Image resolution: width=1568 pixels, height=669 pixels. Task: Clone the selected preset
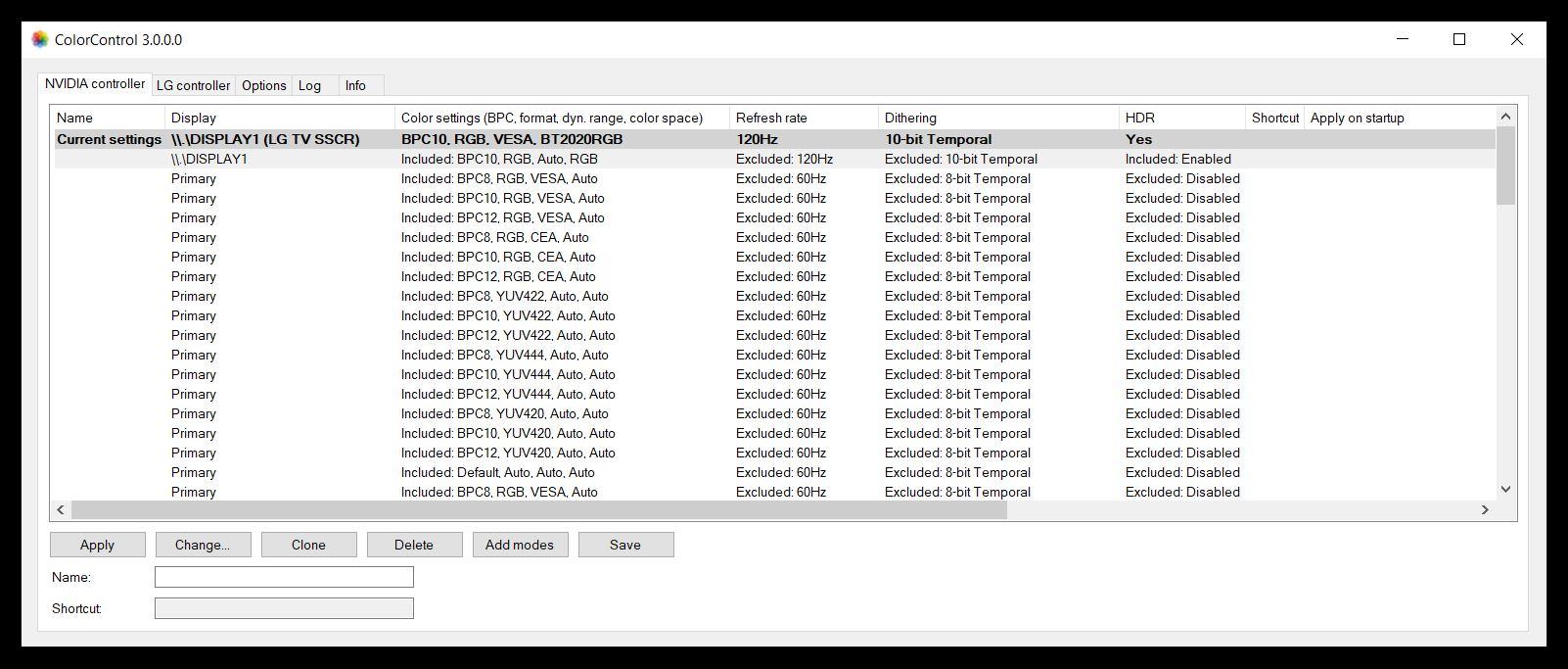click(308, 545)
